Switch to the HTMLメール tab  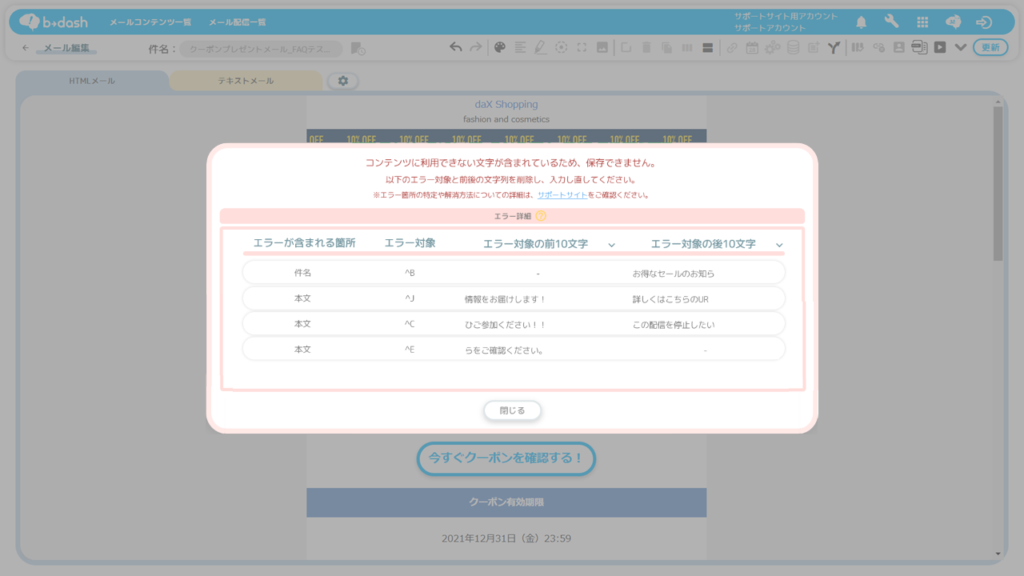click(x=92, y=81)
